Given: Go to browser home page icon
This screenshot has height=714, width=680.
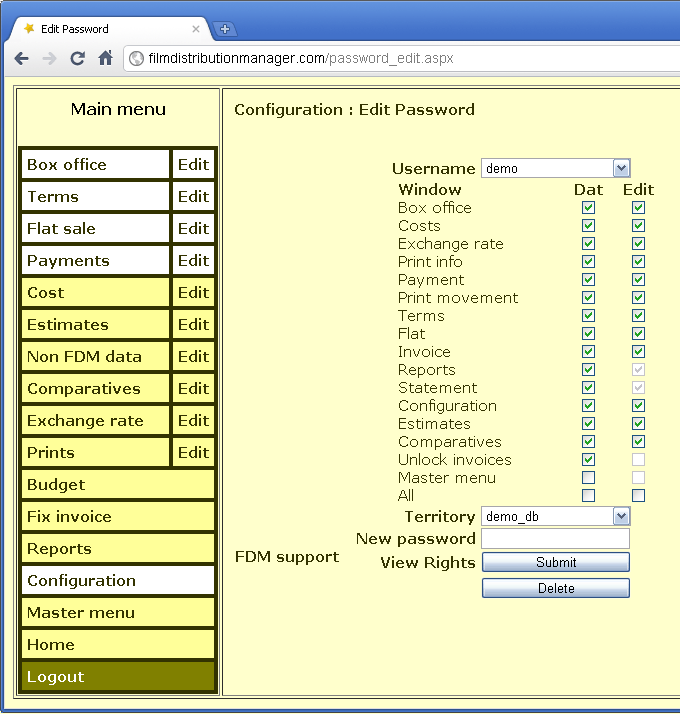Looking at the screenshot, I should [x=105, y=58].
